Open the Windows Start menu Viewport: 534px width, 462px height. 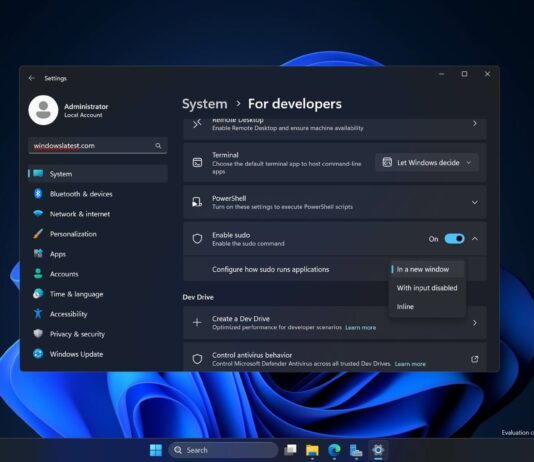156,450
